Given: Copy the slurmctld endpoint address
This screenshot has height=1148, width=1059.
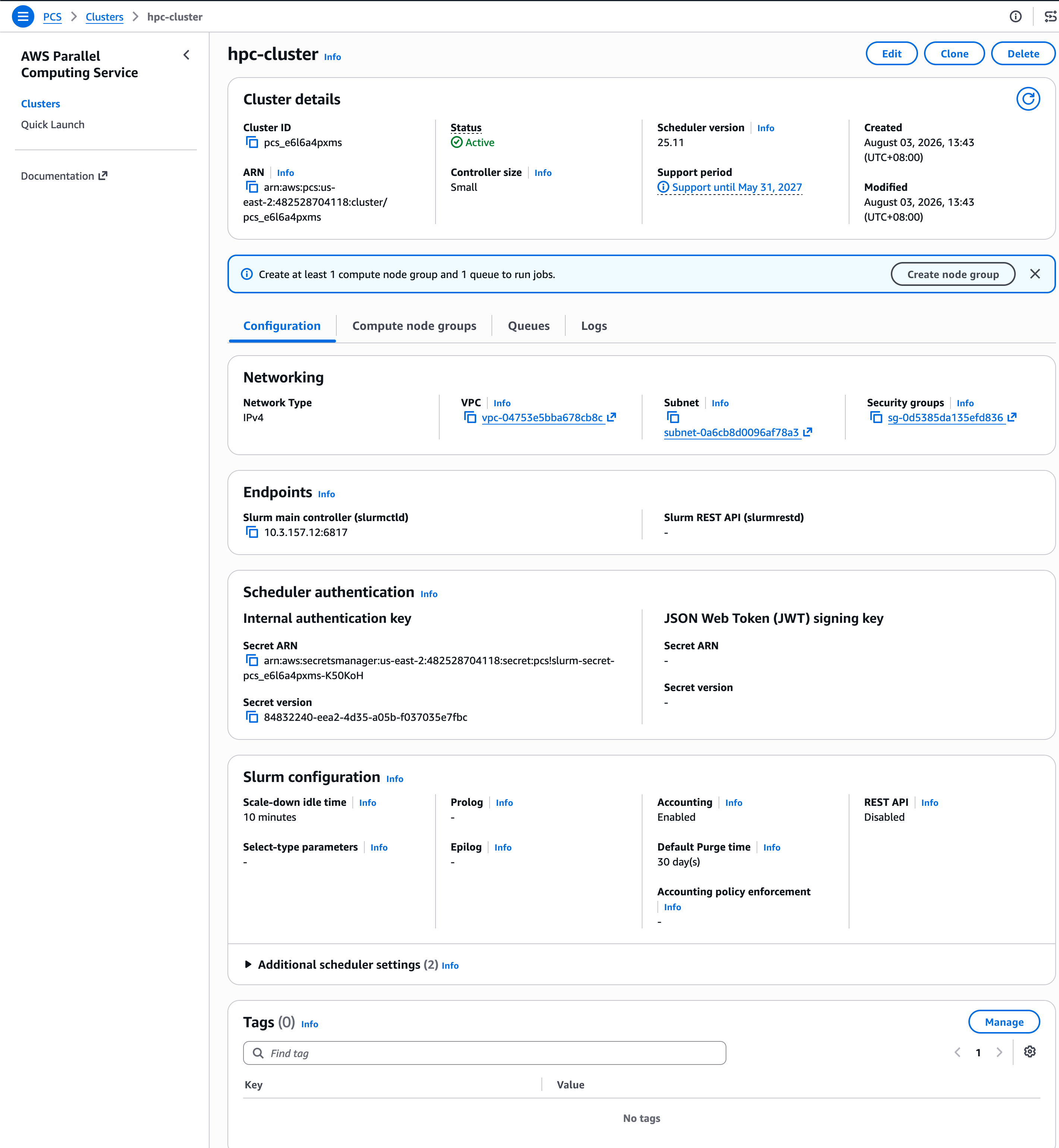Looking at the screenshot, I should pyautogui.click(x=252, y=532).
